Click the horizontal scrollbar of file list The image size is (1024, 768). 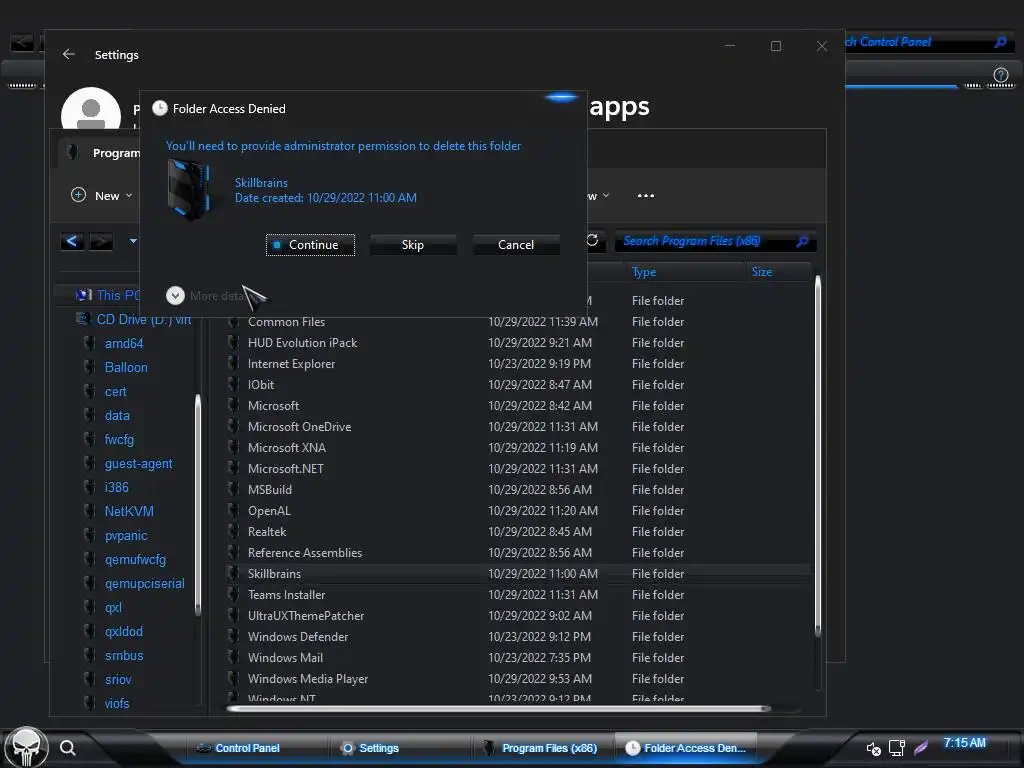tap(499, 709)
